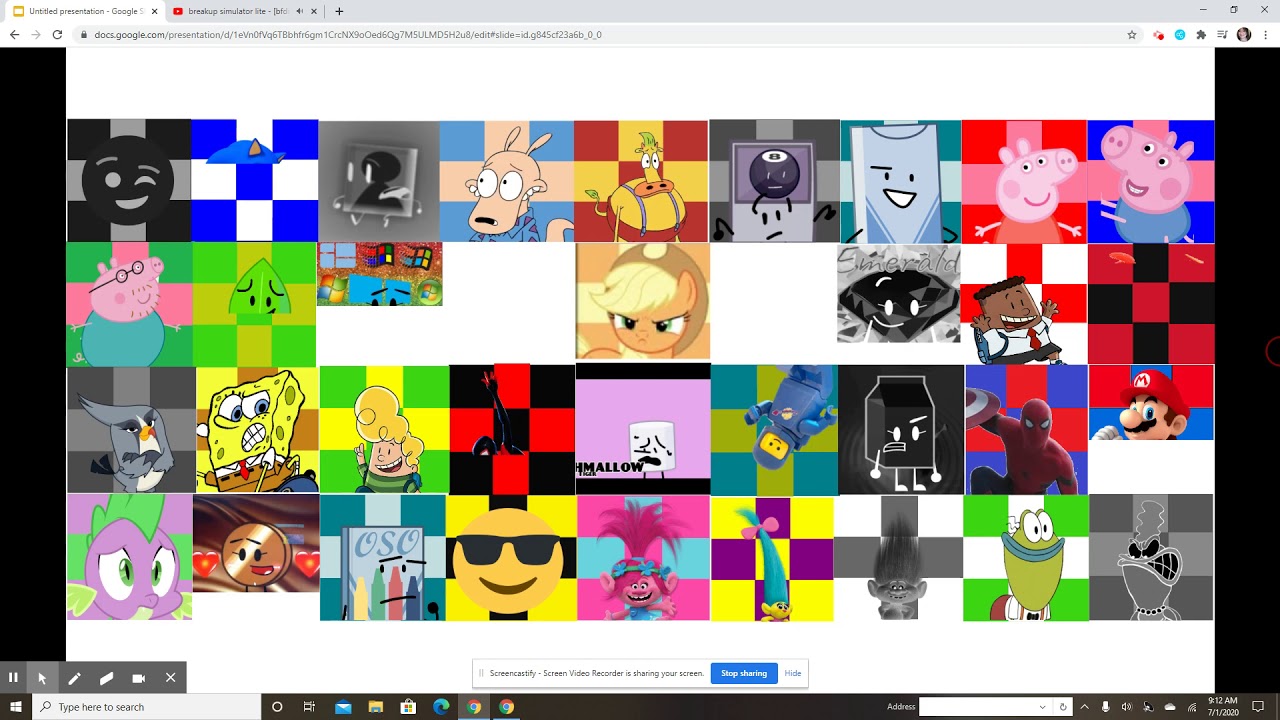Pause the Screencastify recording
1280x720 pixels.
13,677
